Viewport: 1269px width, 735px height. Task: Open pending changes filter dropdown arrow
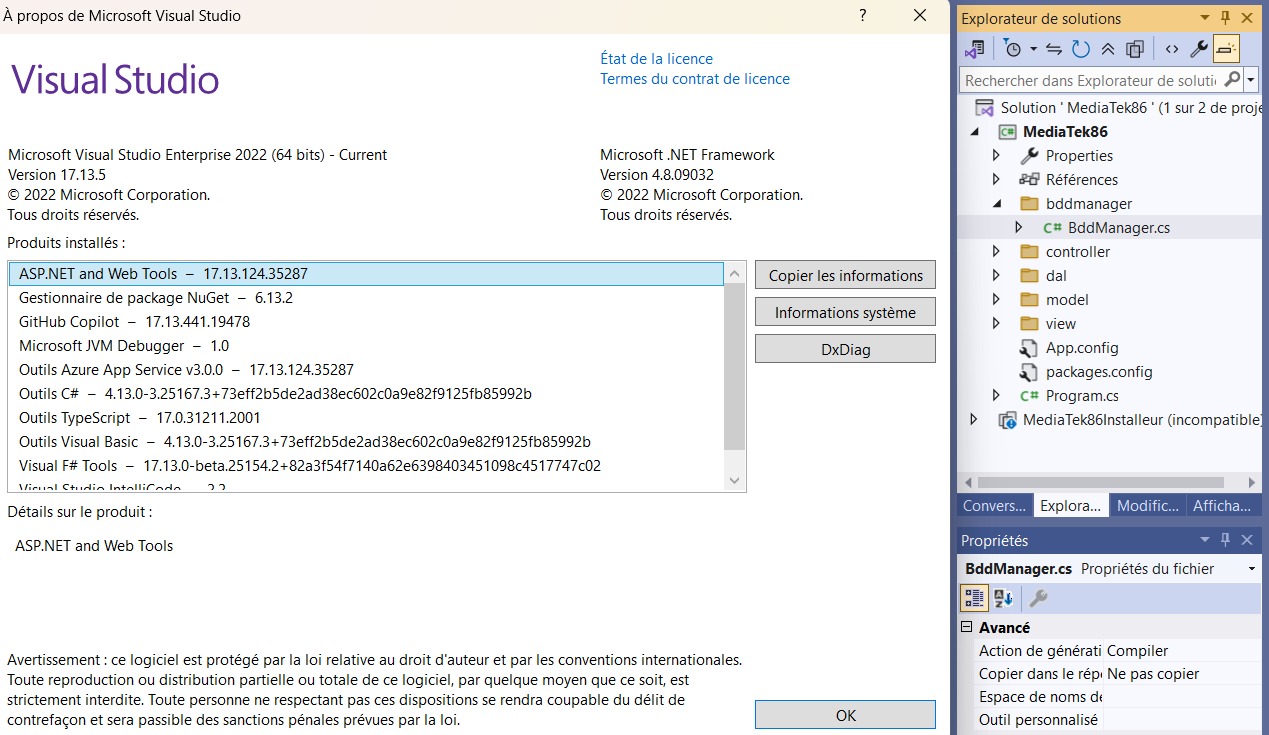coord(1032,49)
